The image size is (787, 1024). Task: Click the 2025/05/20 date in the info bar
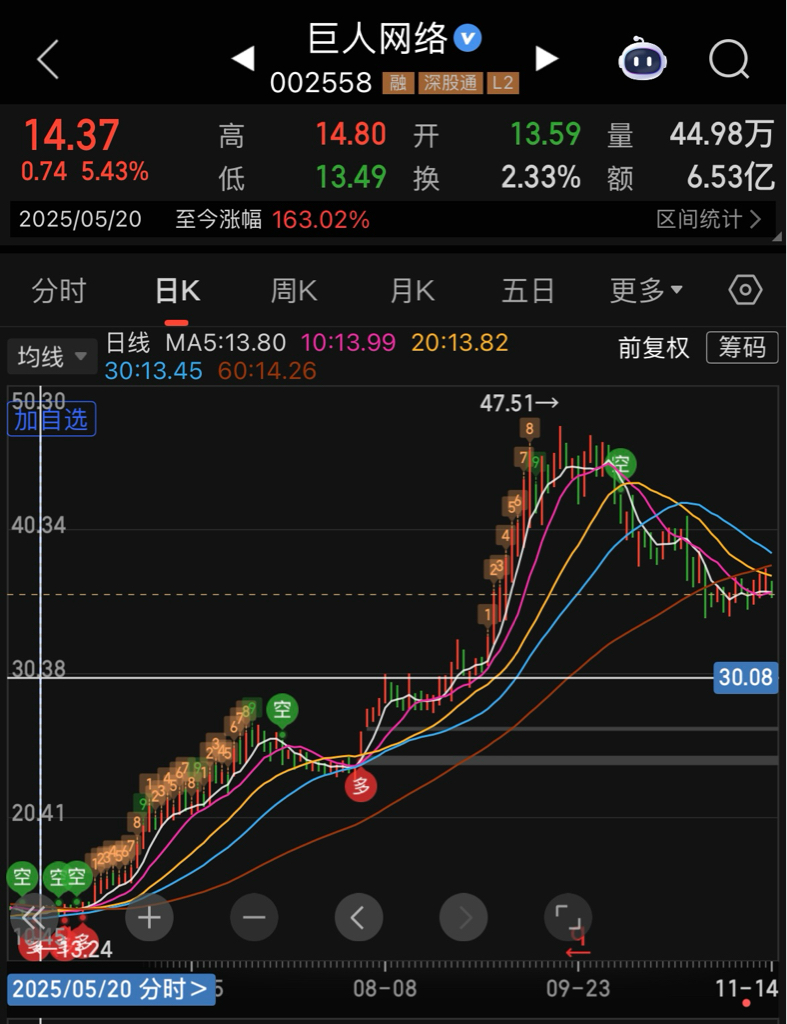(x=80, y=219)
